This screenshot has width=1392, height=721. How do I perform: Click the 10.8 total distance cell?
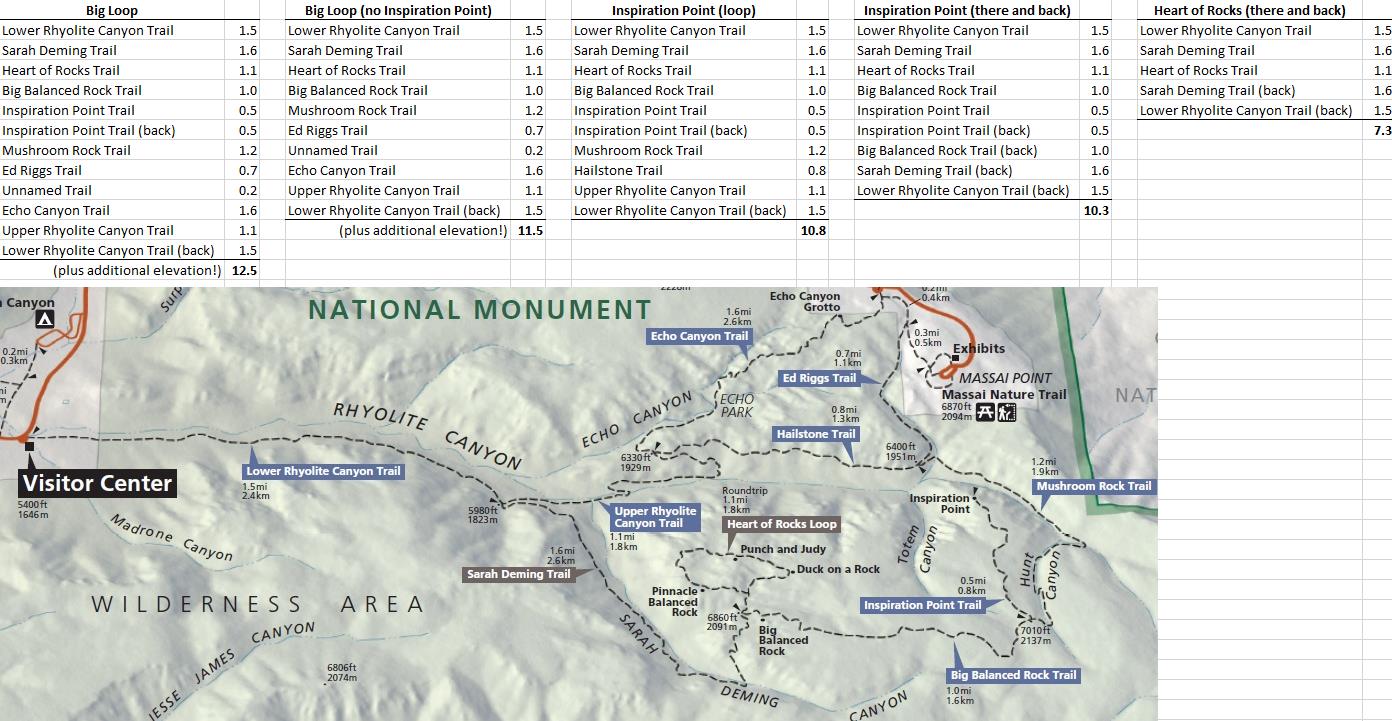(x=813, y=230)
